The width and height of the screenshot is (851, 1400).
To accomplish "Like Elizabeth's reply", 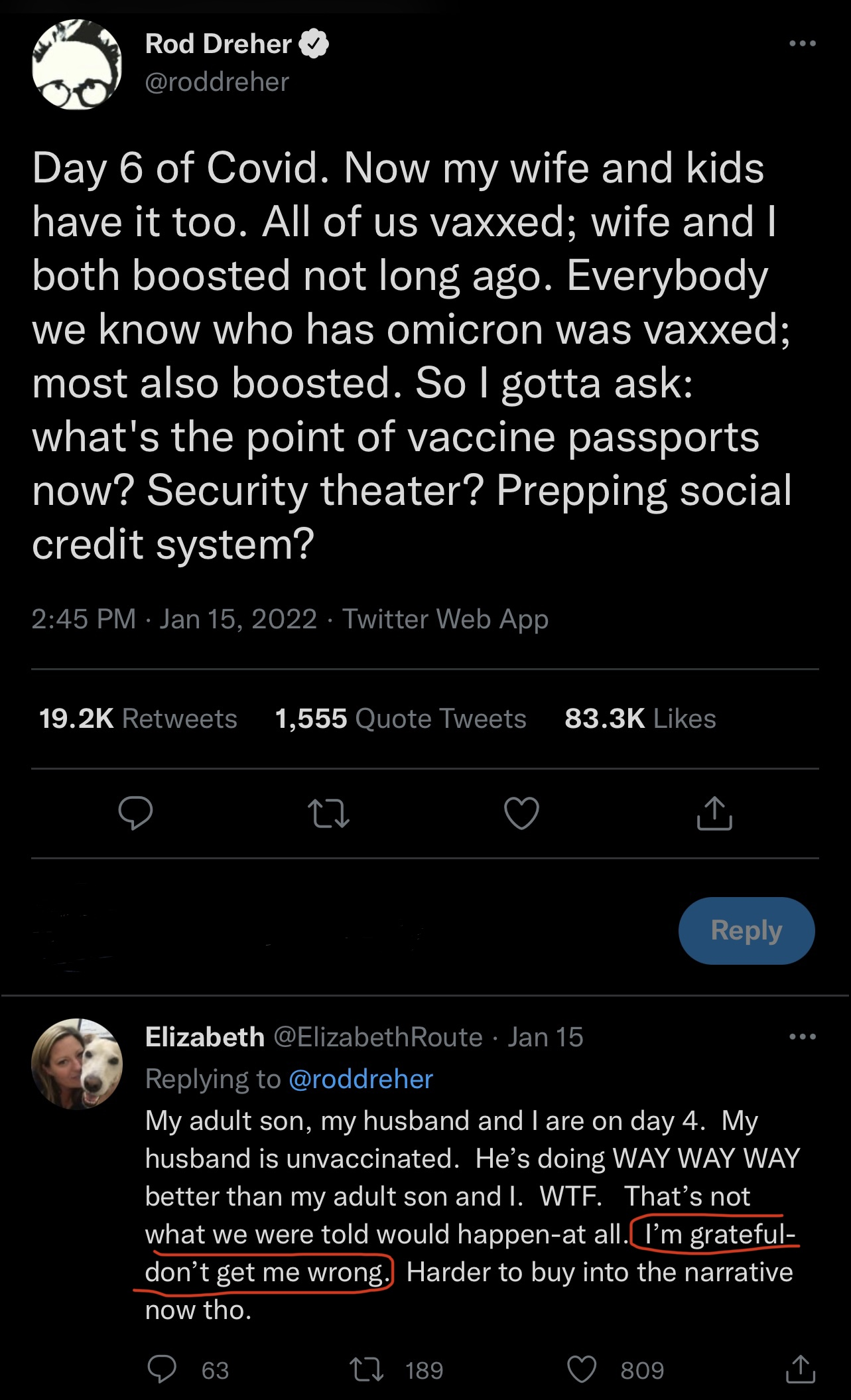I will (x=582, y=1369).
